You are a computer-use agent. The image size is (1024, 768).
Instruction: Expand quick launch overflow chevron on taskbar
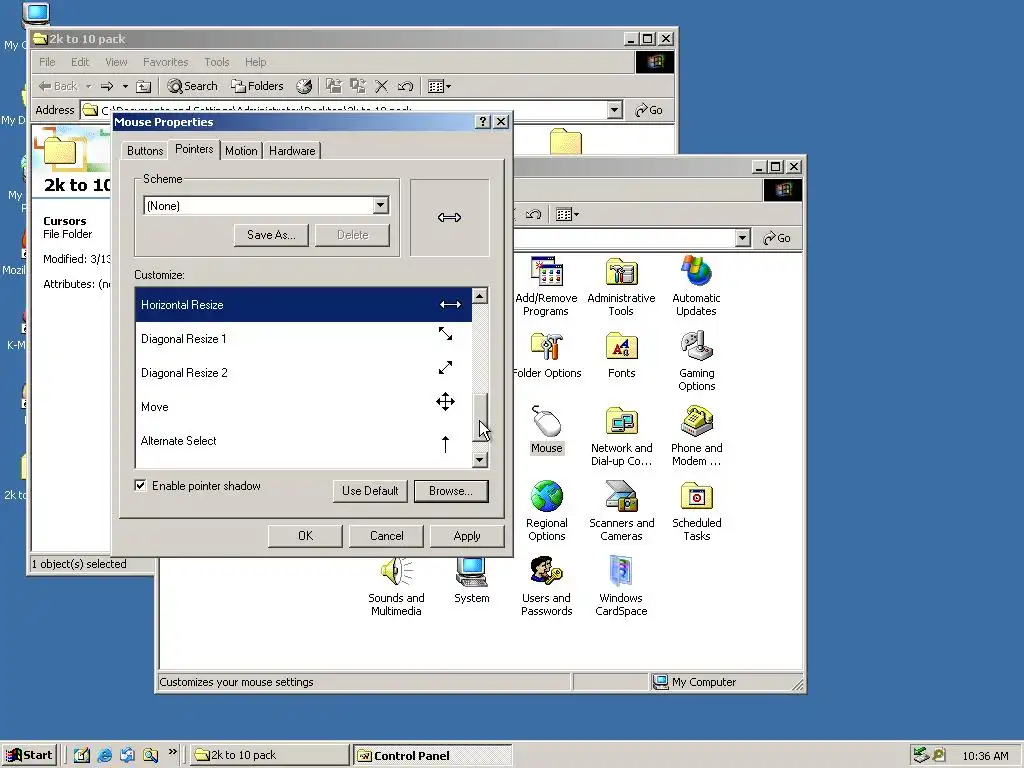[x=172, y=752]
